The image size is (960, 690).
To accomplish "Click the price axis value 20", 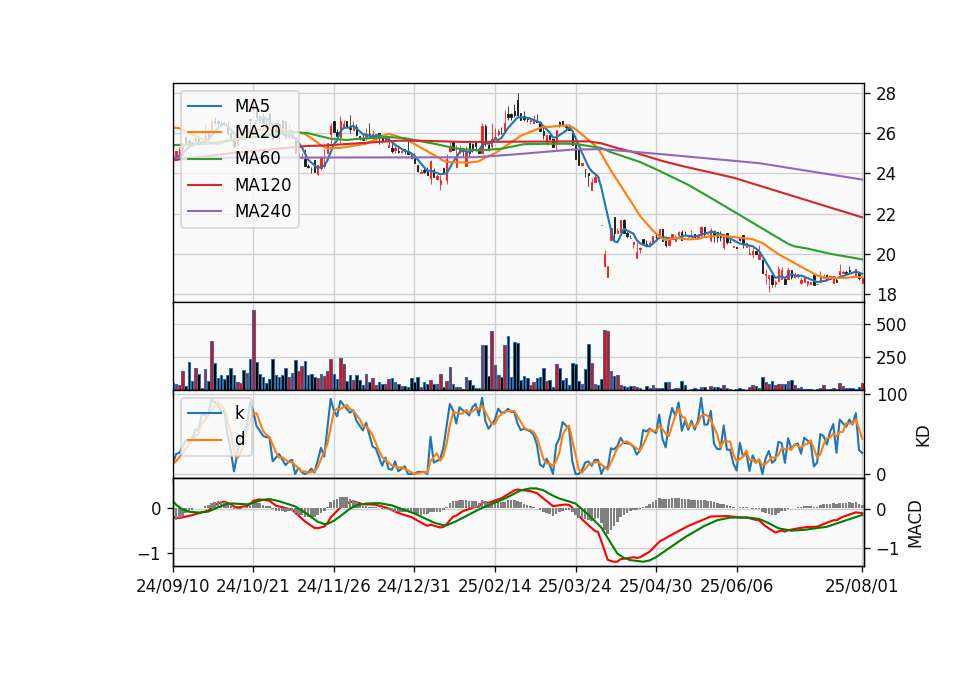I will pos(886,255).
